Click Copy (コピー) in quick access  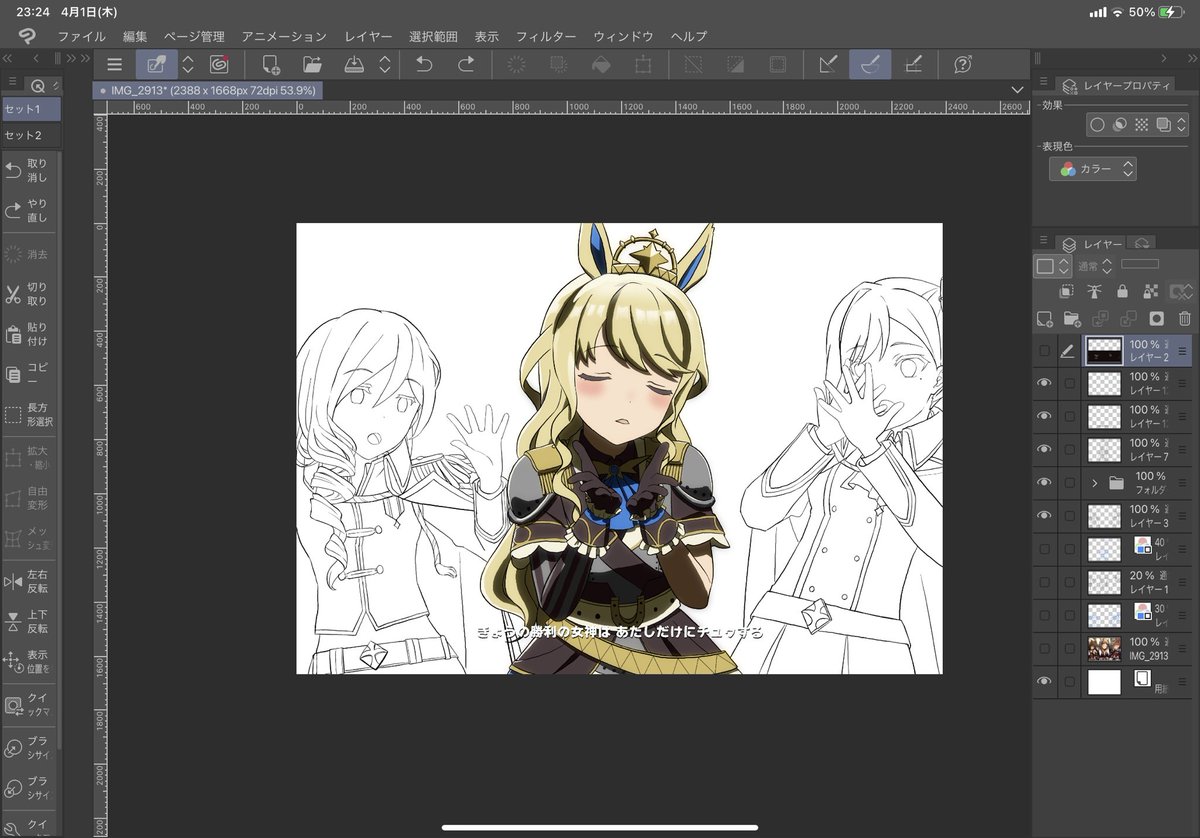(x=28, y=375)
